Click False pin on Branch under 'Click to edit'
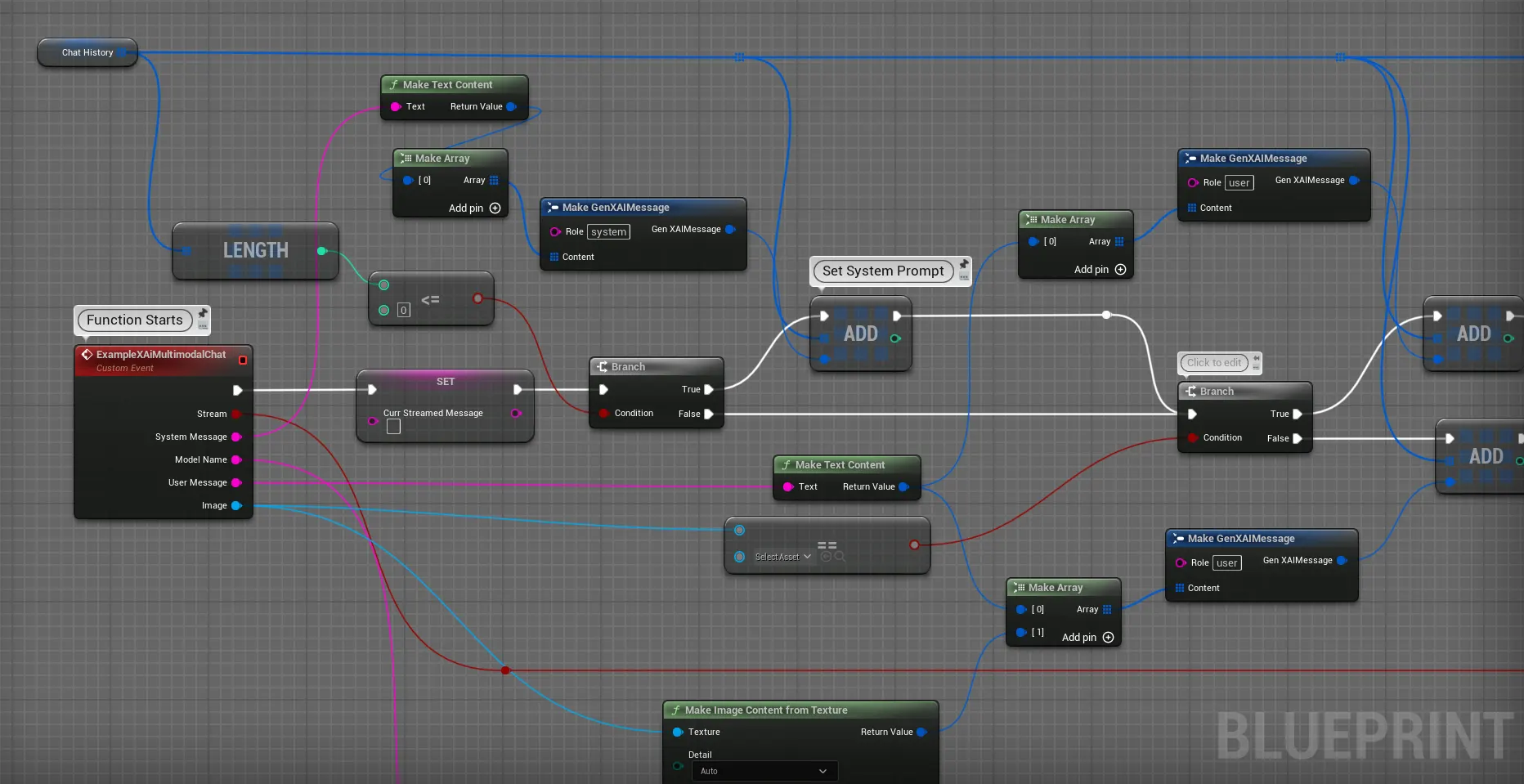This screenshot has height=784, width=1524. pos(1298,438)
